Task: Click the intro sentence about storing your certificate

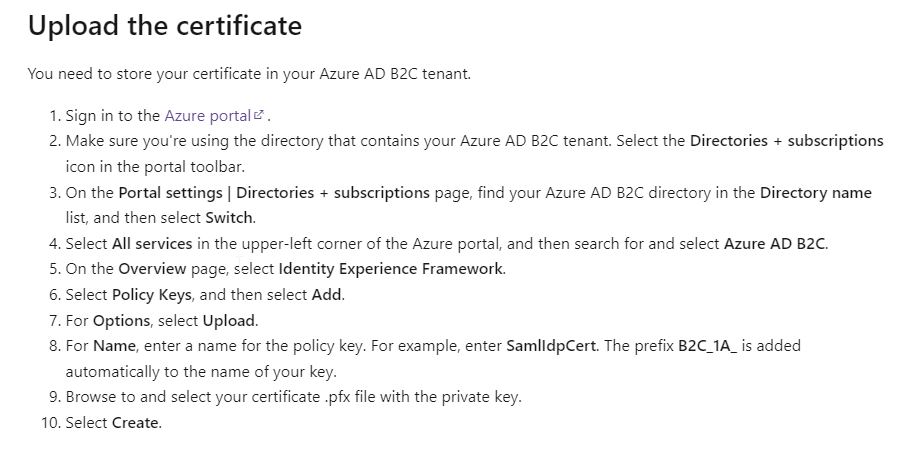Action: [x=249, y=74]
